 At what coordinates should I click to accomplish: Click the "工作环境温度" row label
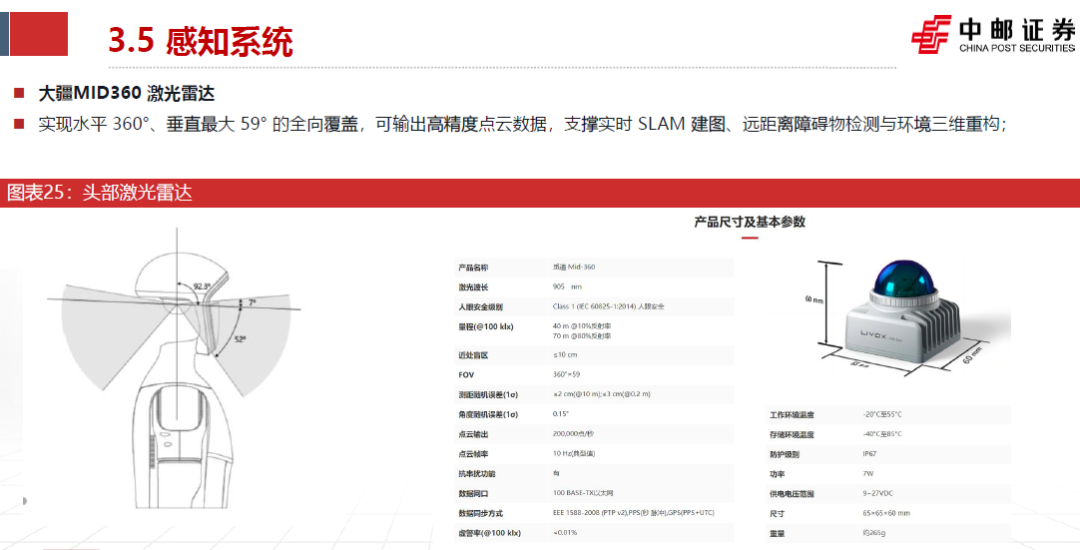pos(791,416)
